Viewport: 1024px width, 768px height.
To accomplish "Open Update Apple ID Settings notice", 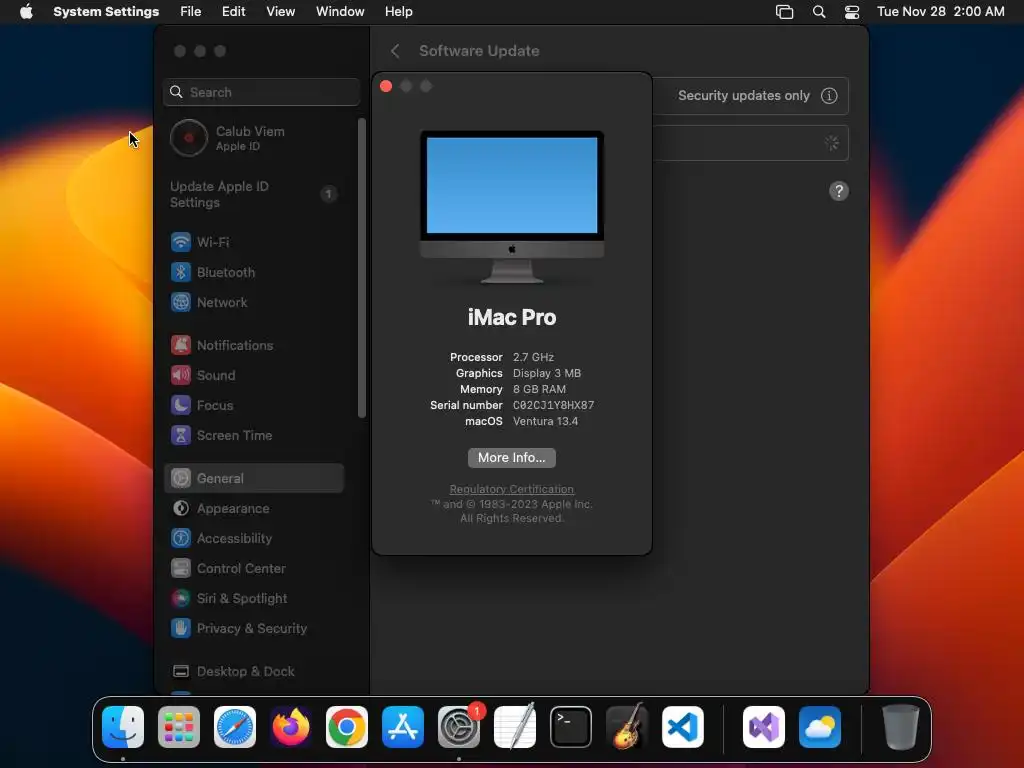I will point(256,195).
